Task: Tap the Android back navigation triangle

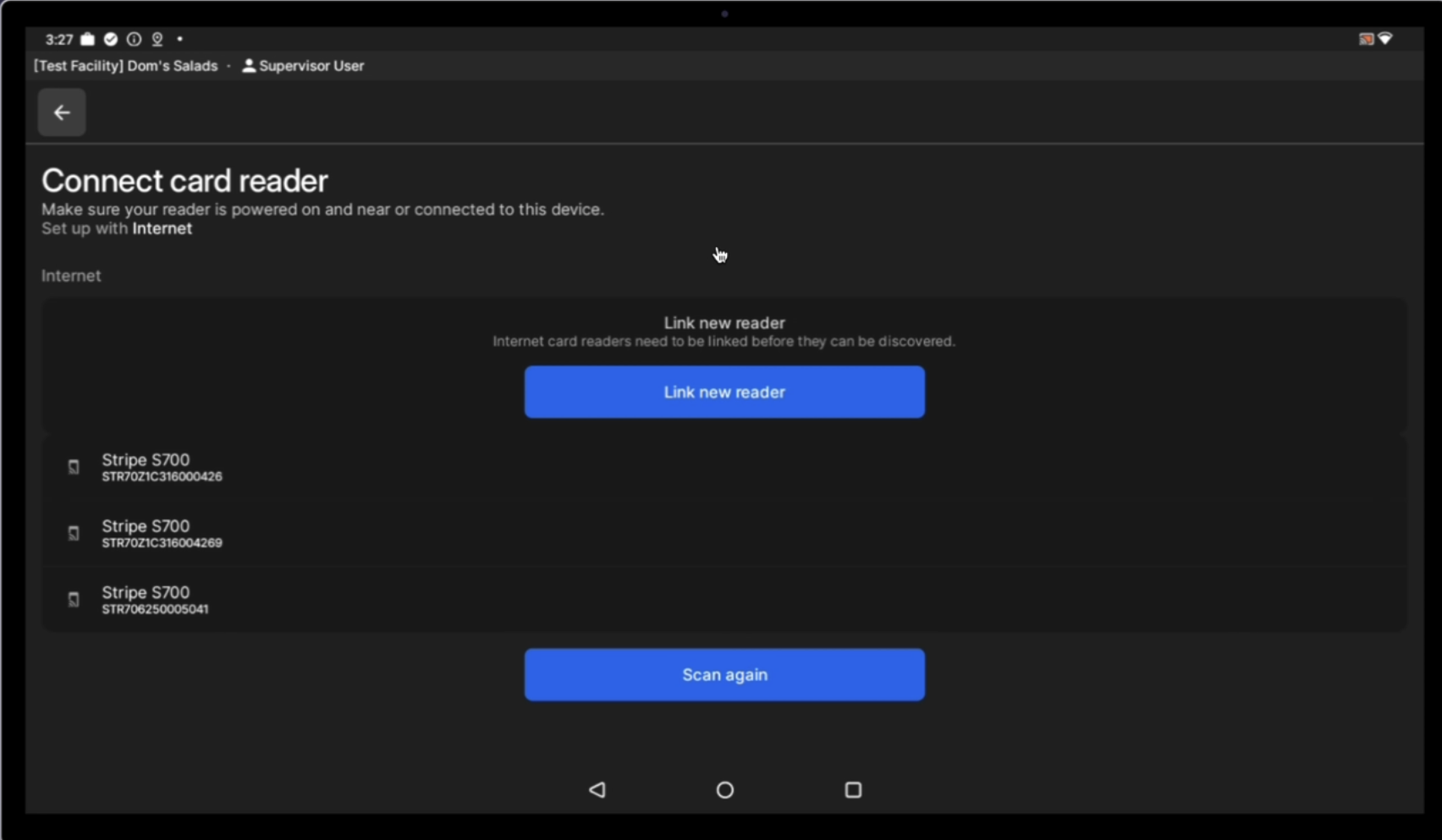Action: pos(597,789)
